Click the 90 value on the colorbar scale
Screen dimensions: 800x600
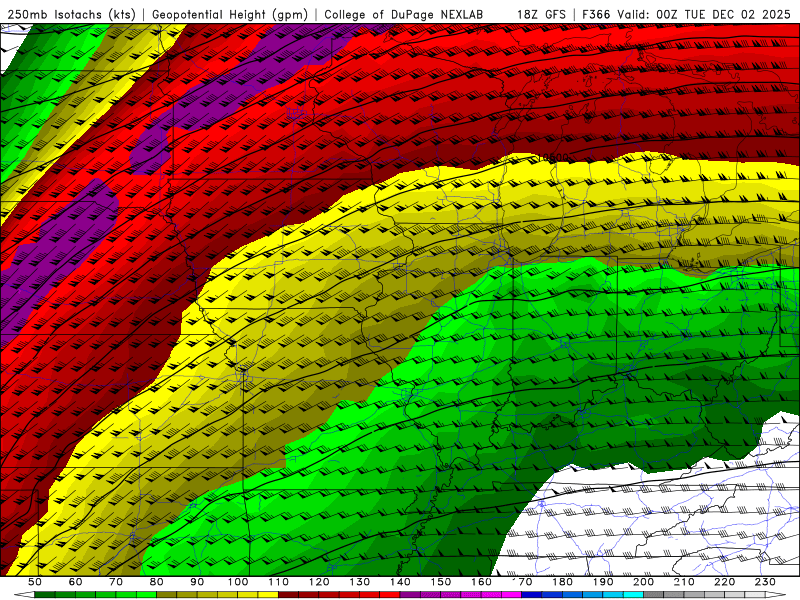[x=197, y=582]
